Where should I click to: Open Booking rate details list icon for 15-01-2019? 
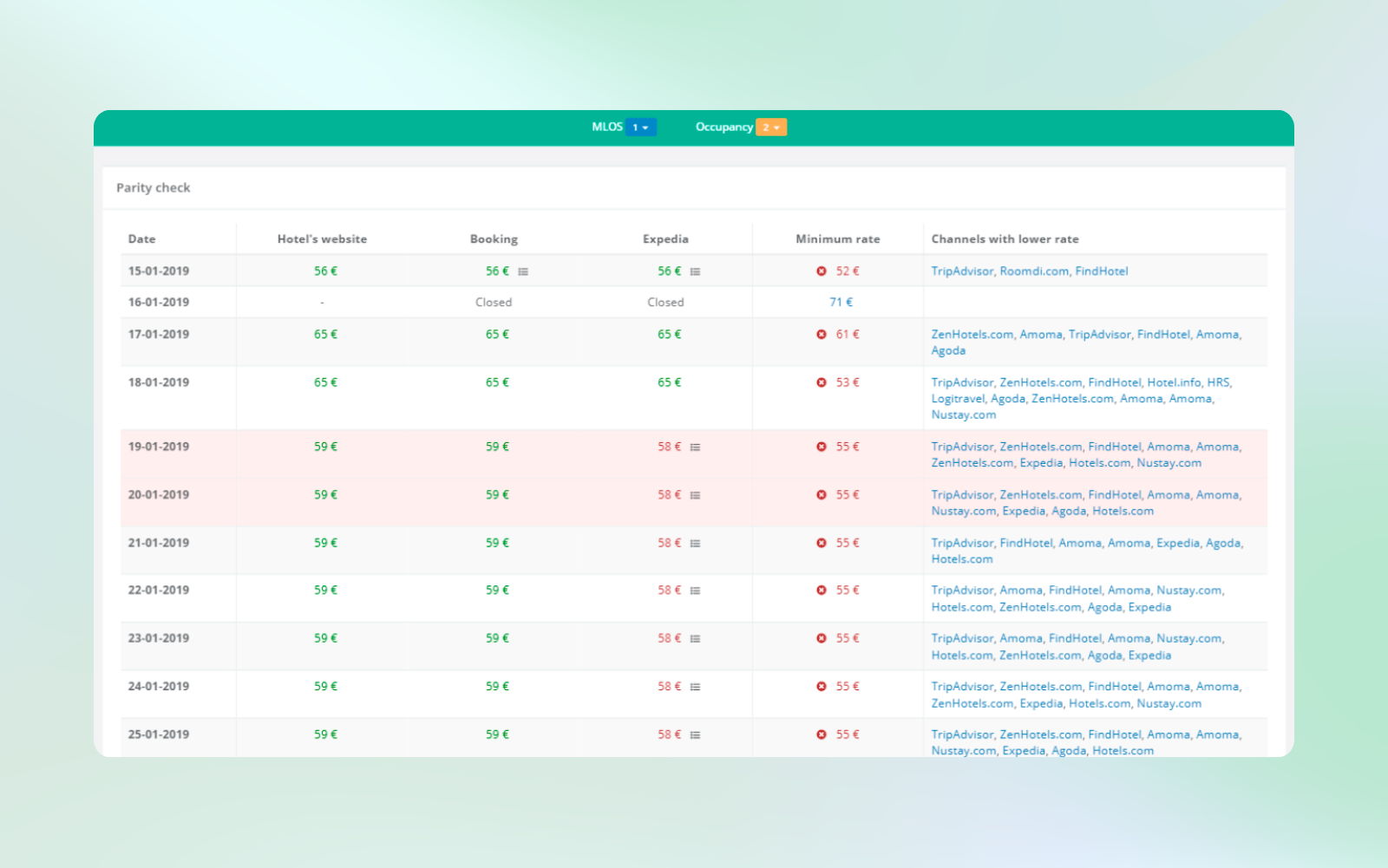523,271
